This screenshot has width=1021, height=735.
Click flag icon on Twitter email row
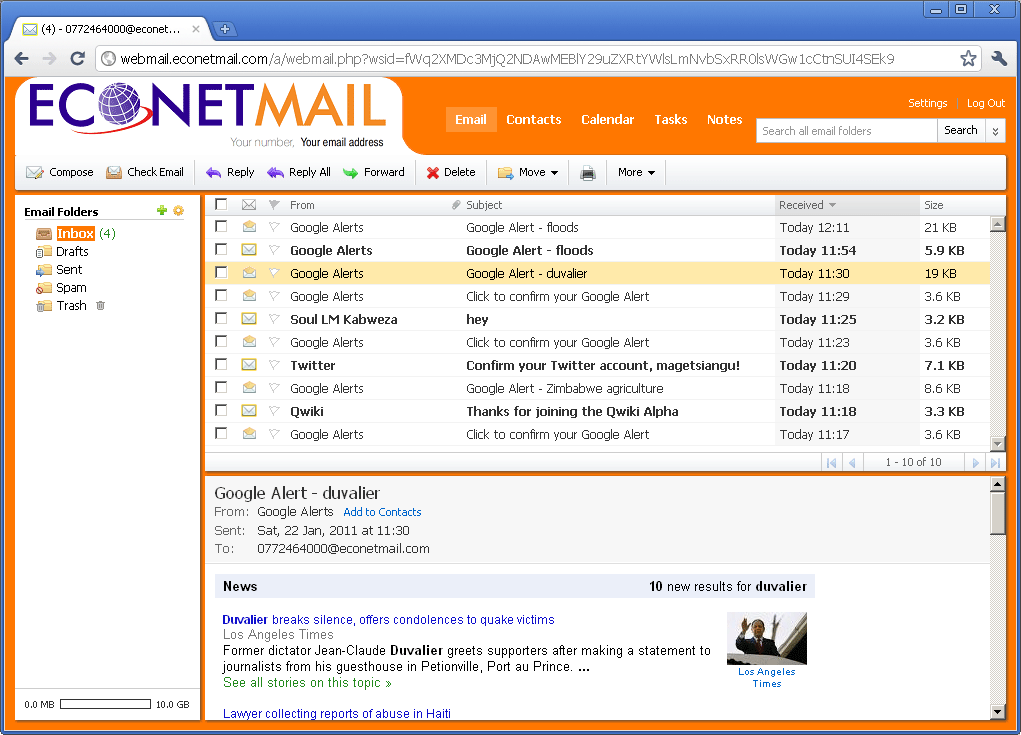(274, 365)
